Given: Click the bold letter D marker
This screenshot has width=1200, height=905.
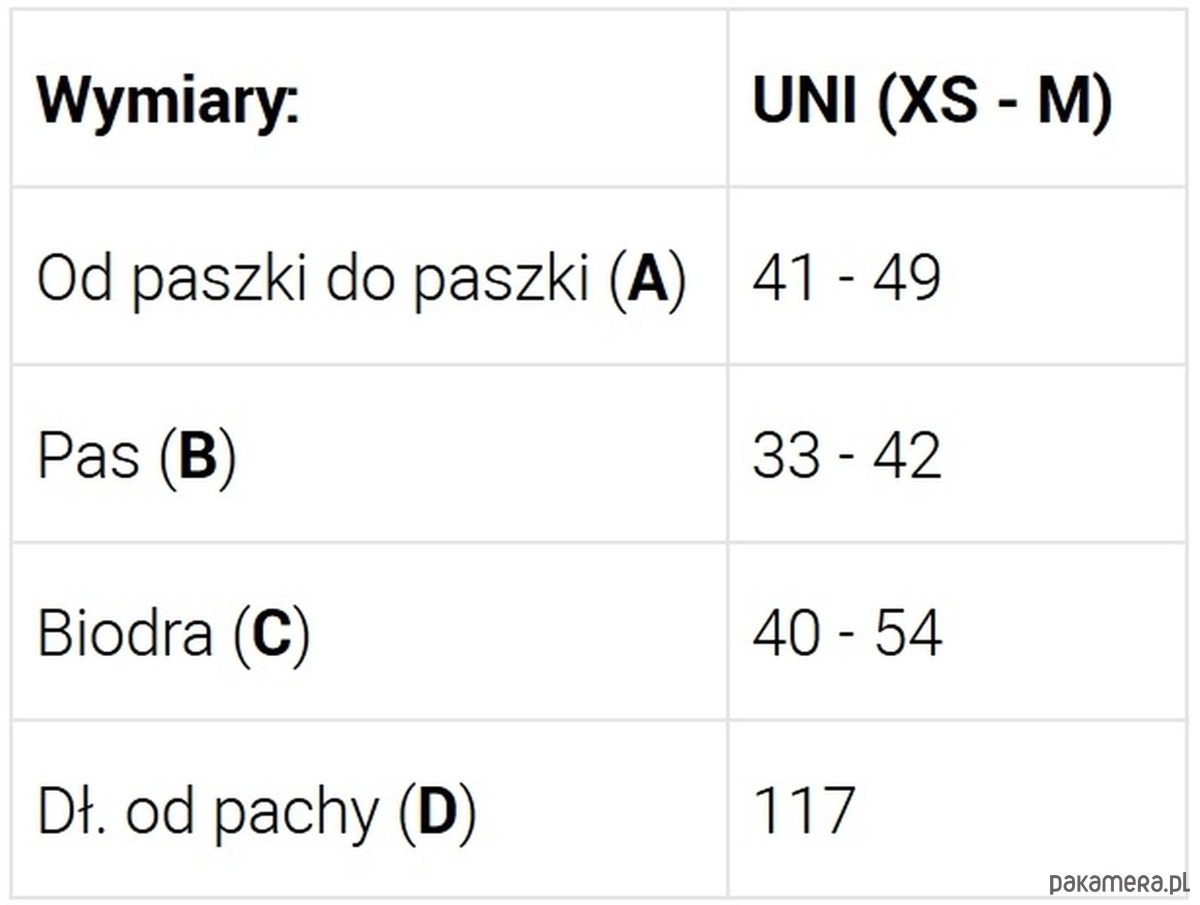Looking at the screenshot, I should [437, 812].
